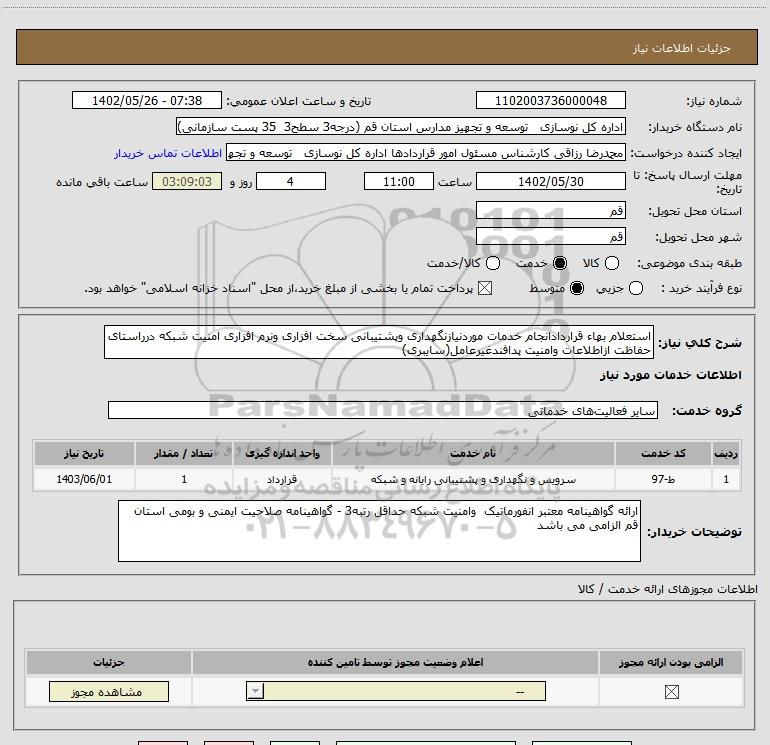Click the service code cell ط-97
The height and width of the screenshot is (745, 770).
click(663, 479)
